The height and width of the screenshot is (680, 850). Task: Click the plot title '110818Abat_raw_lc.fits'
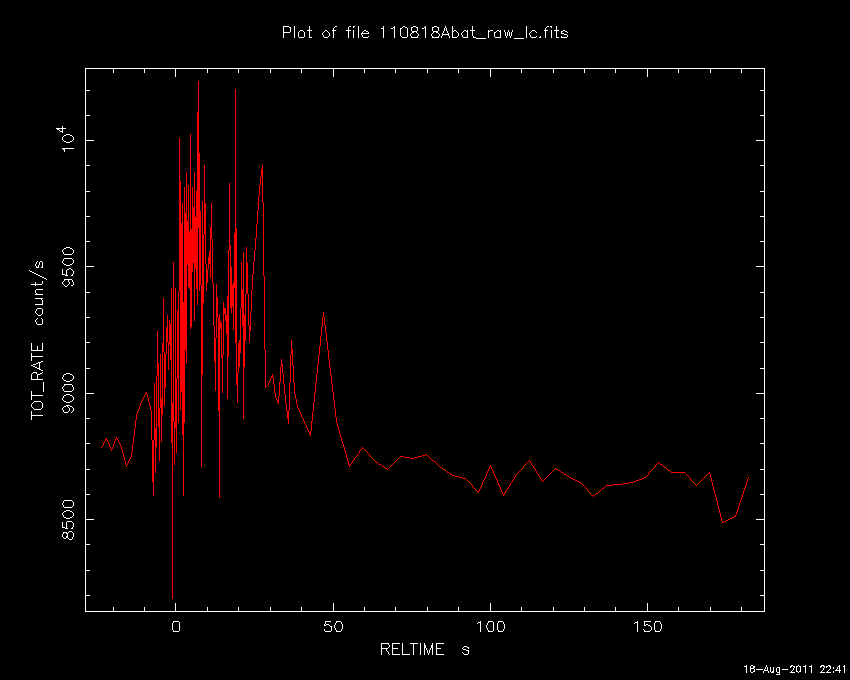pyautogui.click(x=473, y=34)
